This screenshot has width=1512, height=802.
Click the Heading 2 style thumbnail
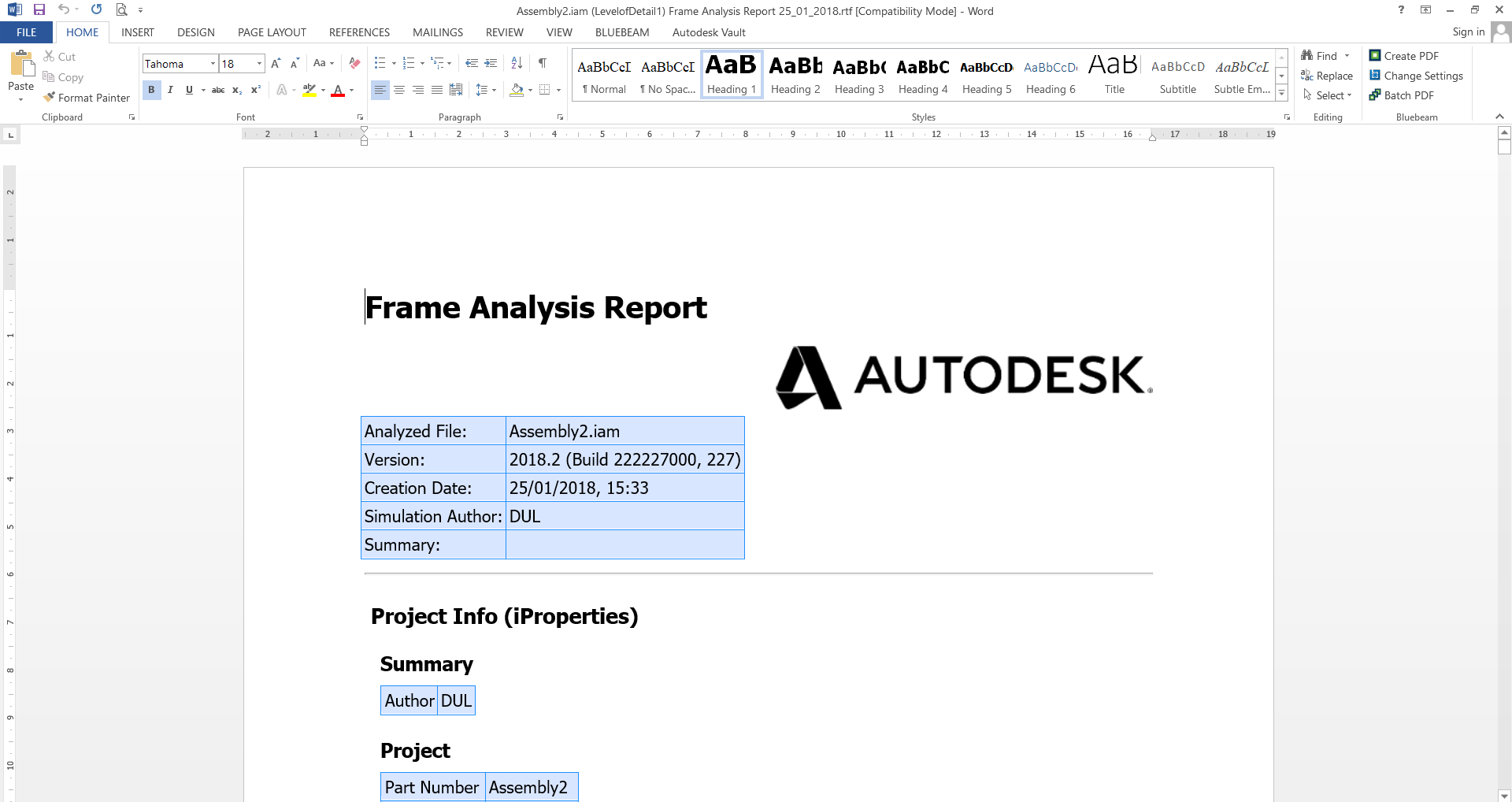[795, 74]
